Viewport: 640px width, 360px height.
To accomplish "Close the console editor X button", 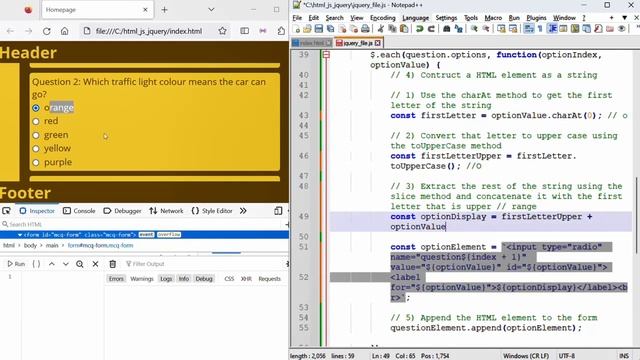I will point(95,264).
